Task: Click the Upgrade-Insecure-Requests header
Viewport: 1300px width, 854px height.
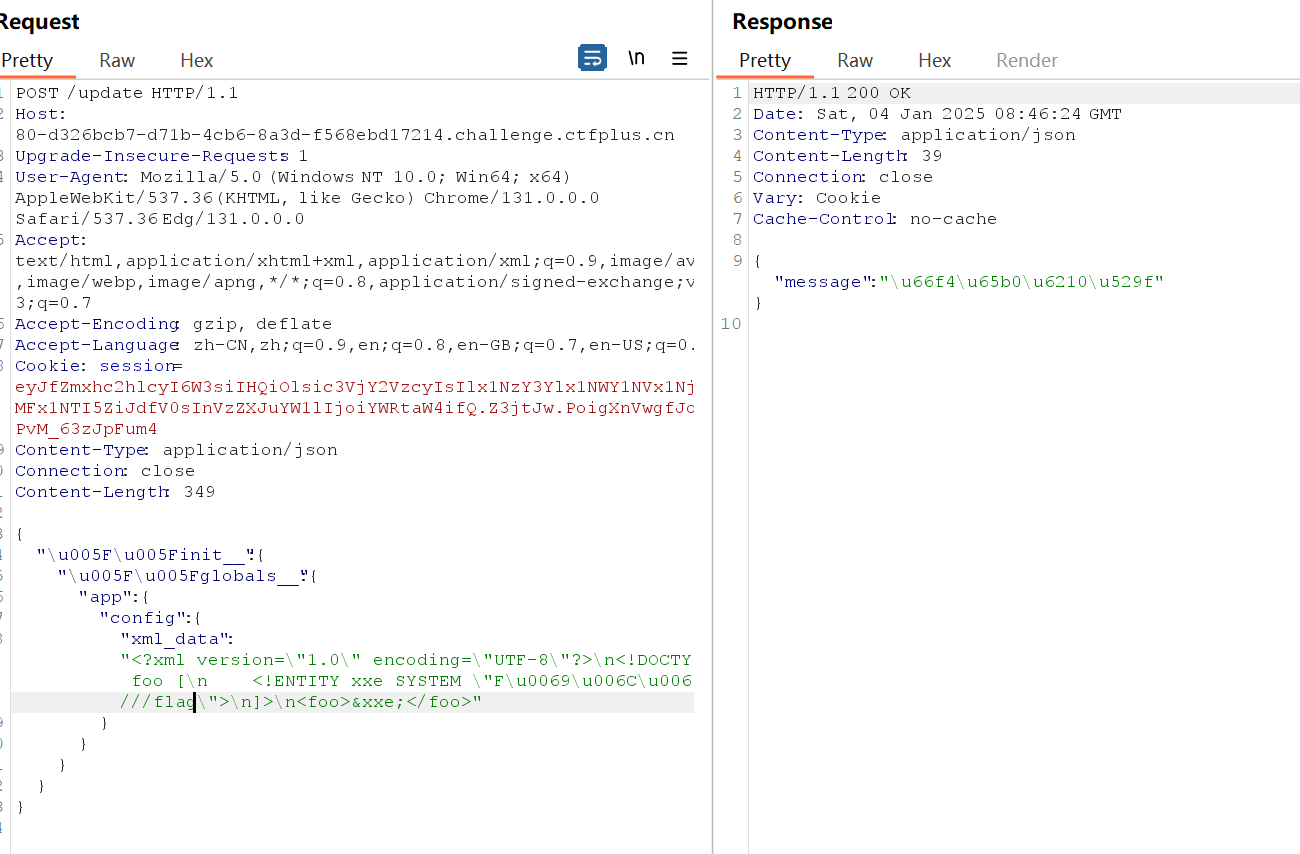Action: (162, 156)
